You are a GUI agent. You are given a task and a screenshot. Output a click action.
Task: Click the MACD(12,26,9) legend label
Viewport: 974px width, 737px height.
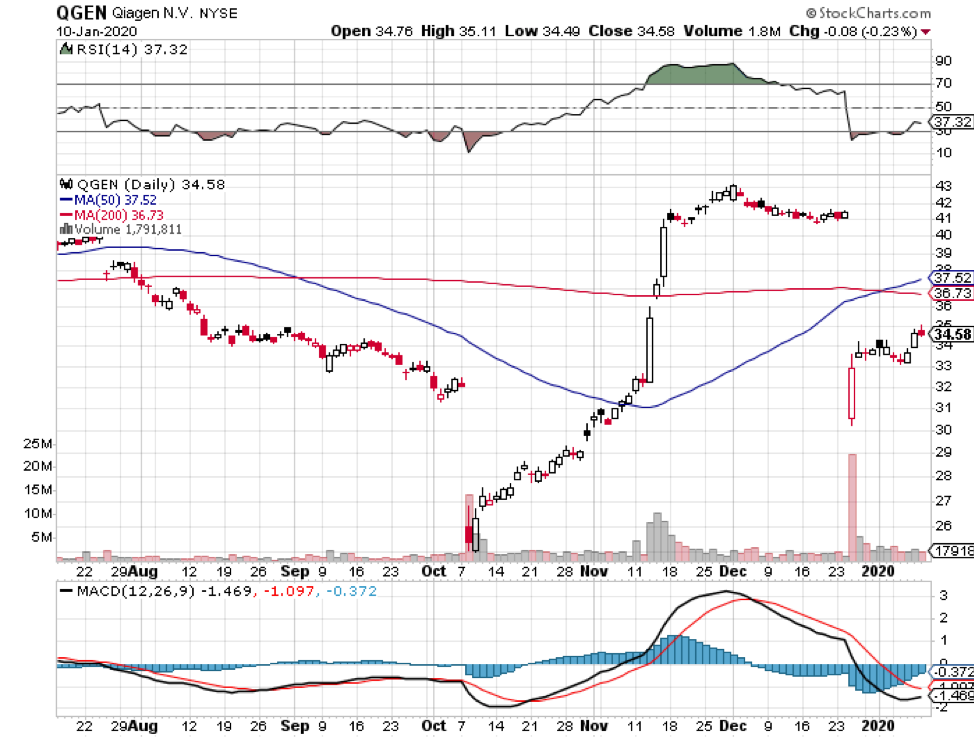pyautogui.click(x=135, y=591)
